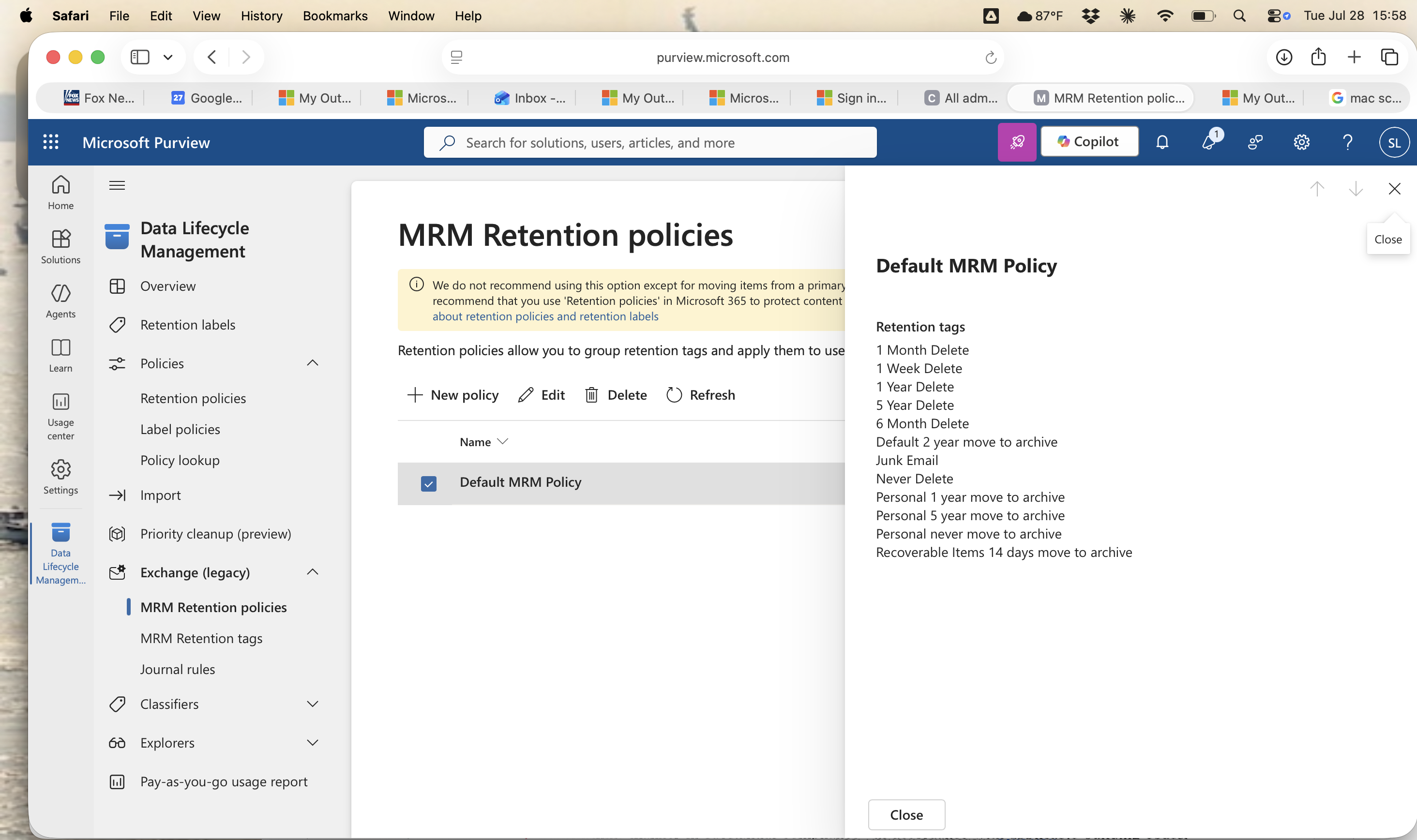This screenshot has height=840, width=1417.
Task: Open the help question mark
Action: pos(1348,142)
